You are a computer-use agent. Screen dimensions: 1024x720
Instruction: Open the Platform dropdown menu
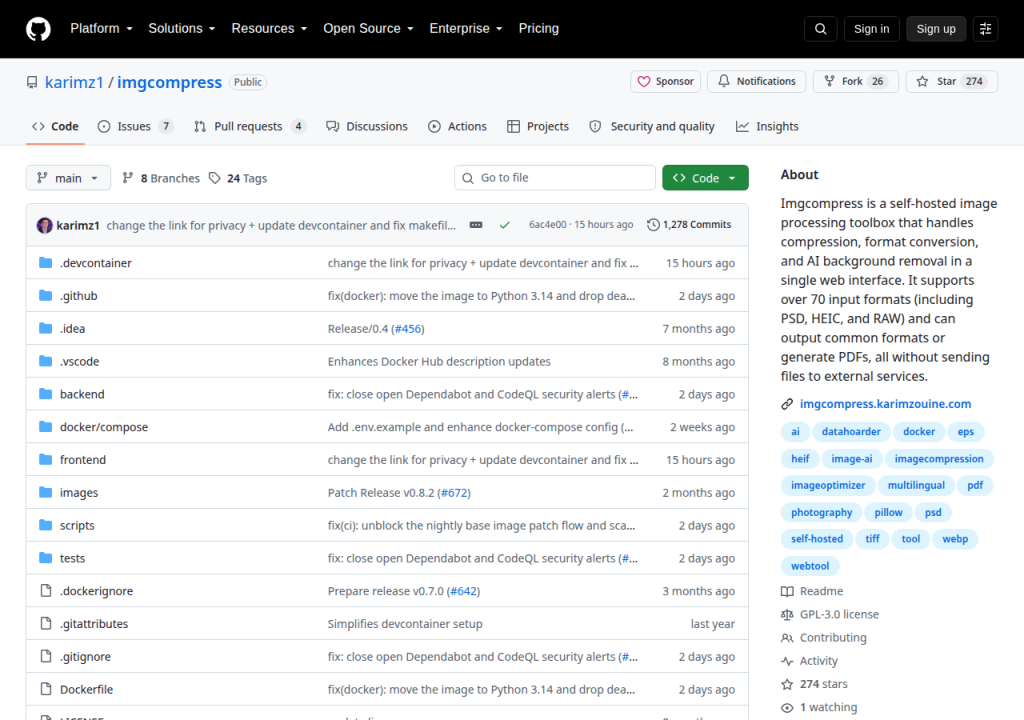pyautogui.click(x=101, y=29)
